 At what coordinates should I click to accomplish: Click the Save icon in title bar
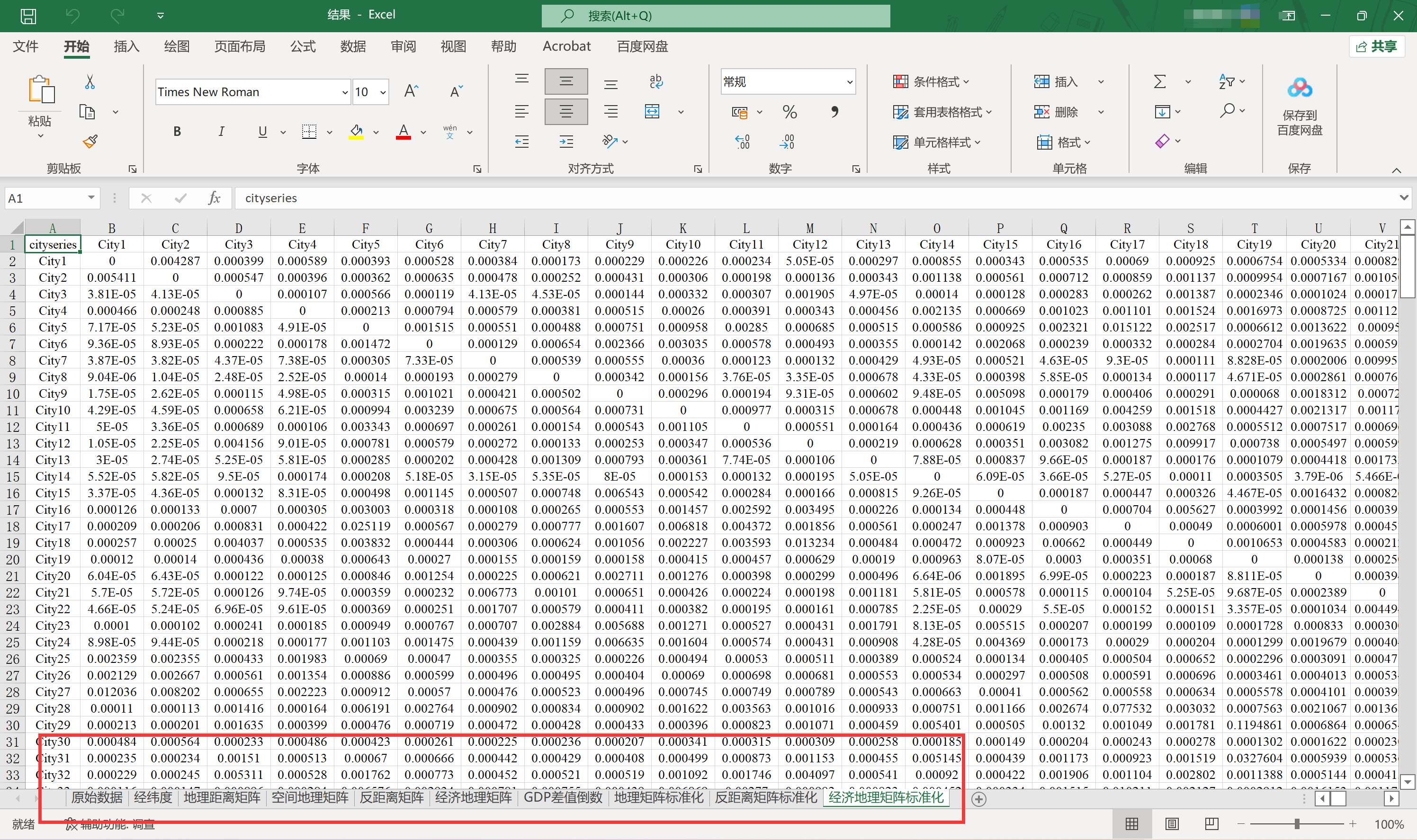(x=28, y=16)
